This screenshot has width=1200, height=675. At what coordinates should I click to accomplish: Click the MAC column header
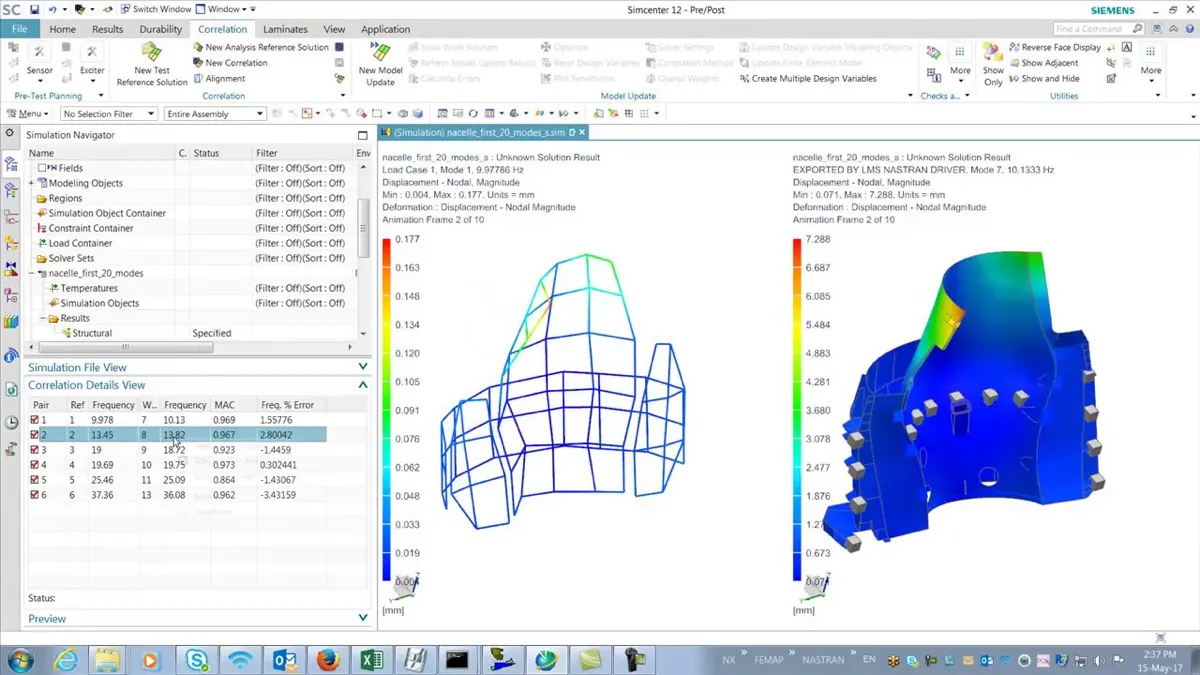[x=233, y=405]
